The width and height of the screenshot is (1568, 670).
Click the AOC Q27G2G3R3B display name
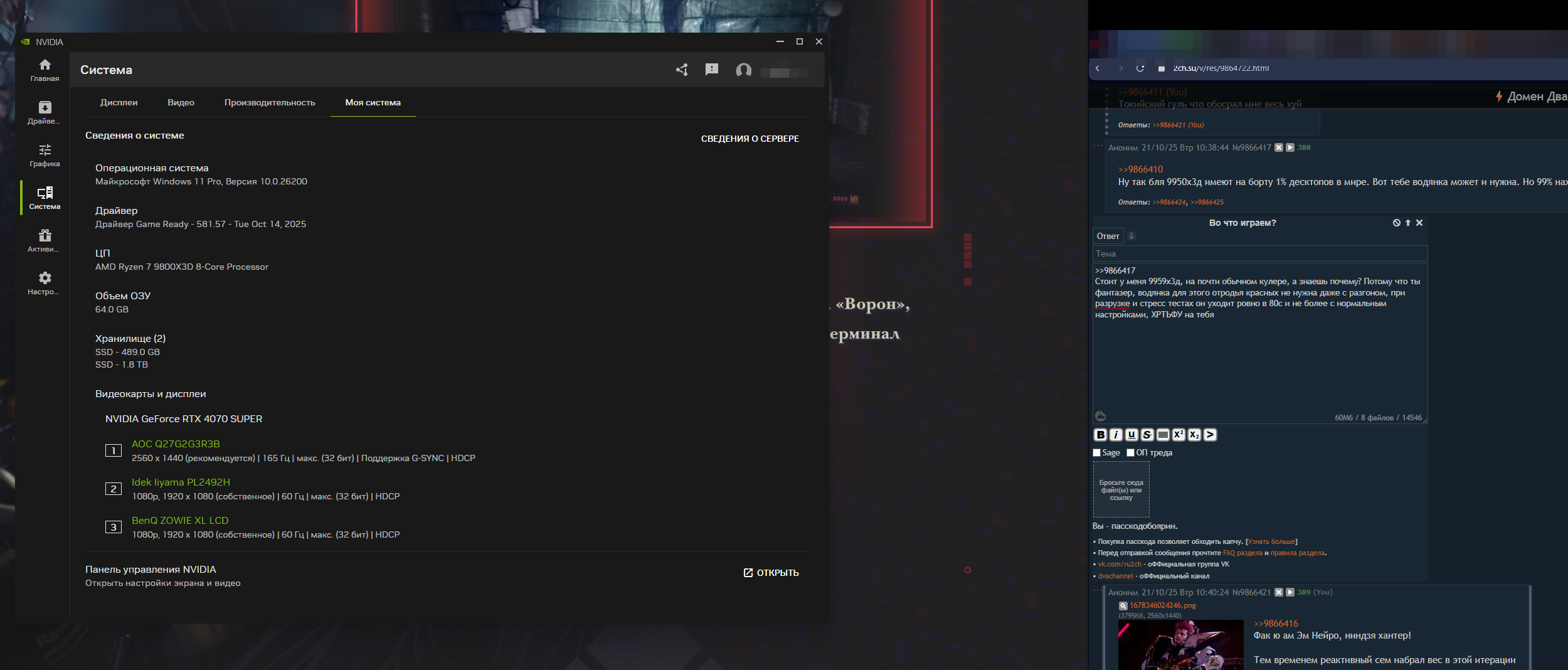(176, 444)
